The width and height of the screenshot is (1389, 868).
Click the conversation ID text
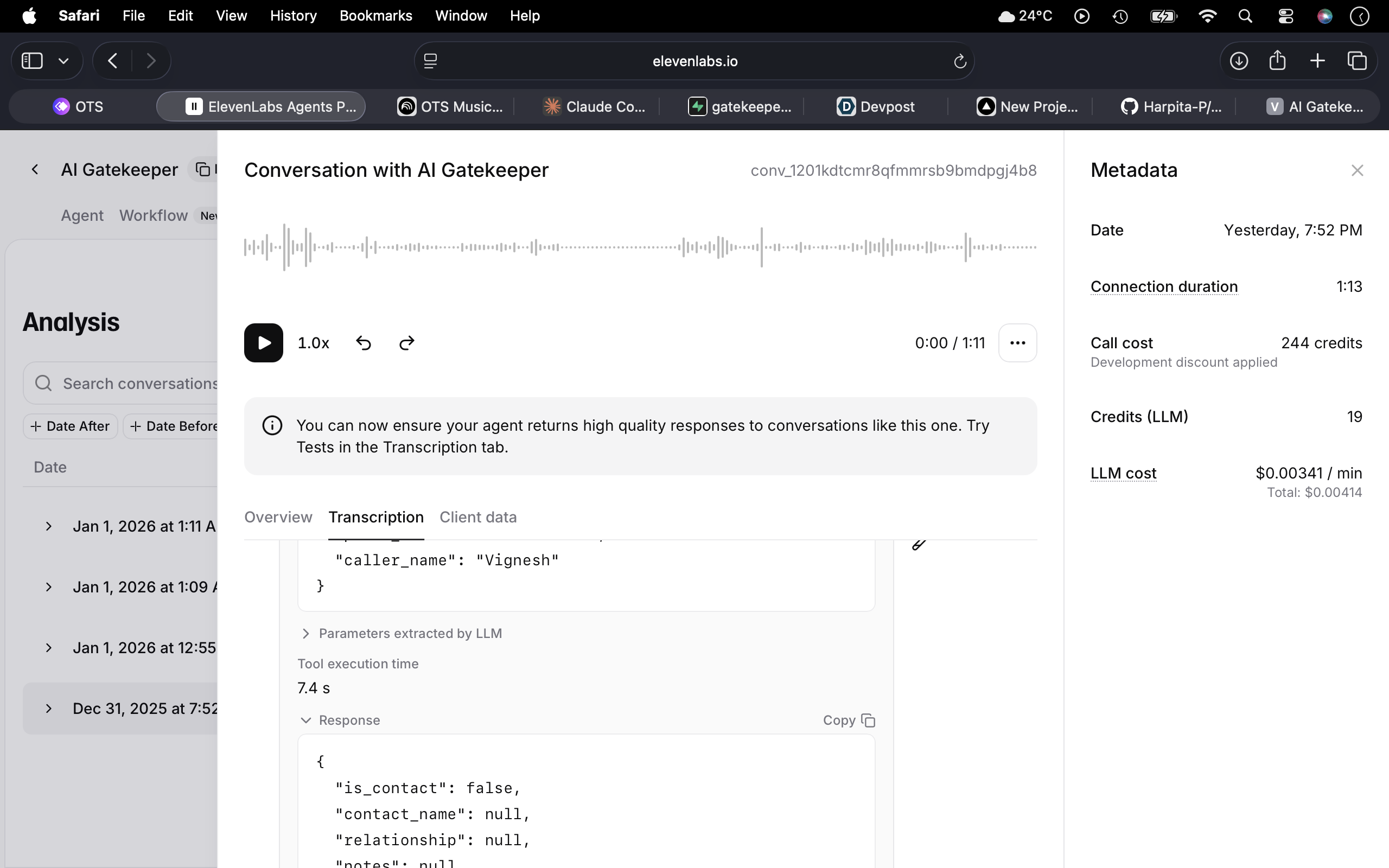[x=894, y=170]
